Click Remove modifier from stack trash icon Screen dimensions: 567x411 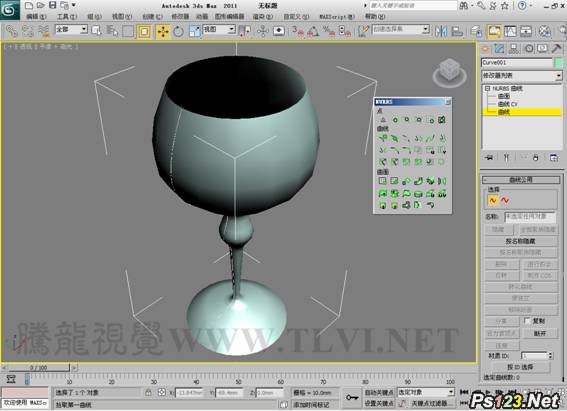point(536,158)
